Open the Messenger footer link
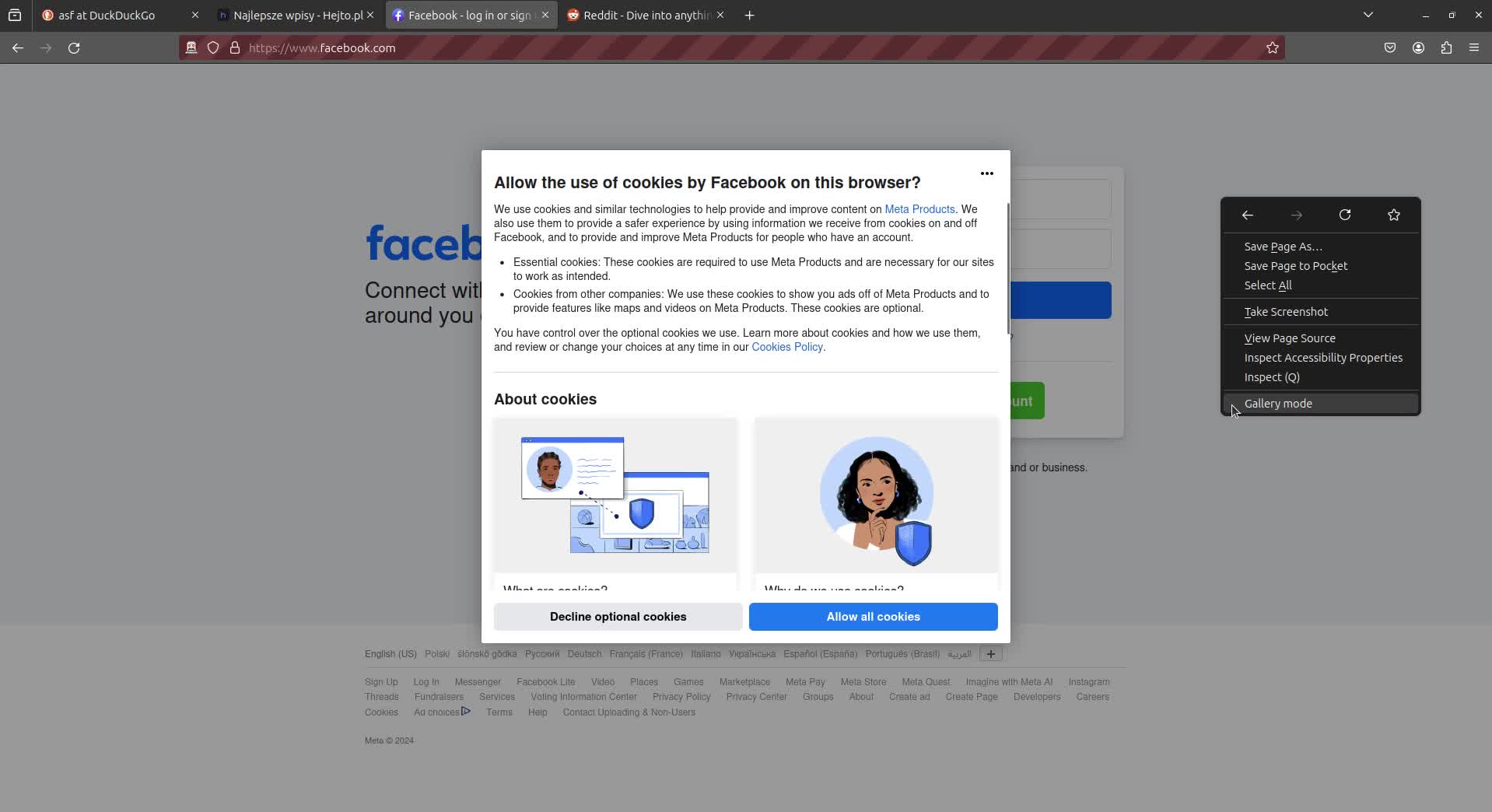Image resolution: width=1492 pixels, height=812 pixels. point(478,682)
